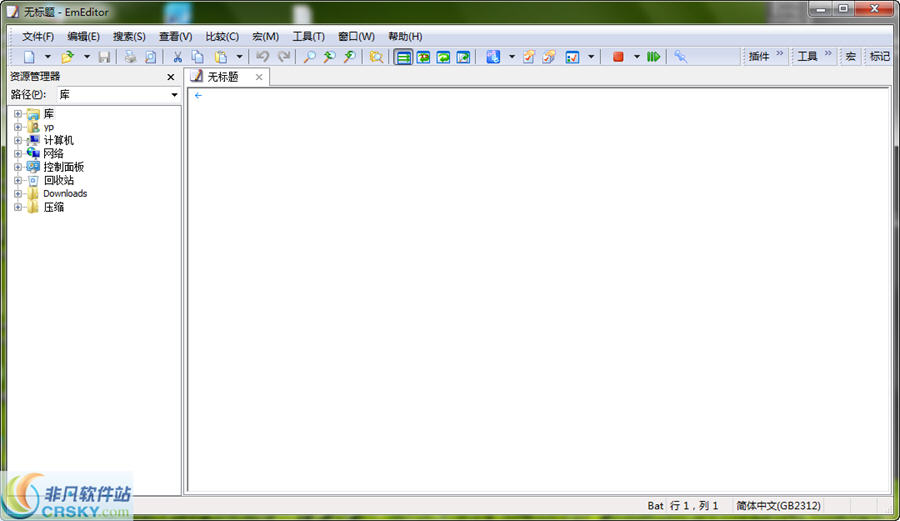Open the 编辑(E) menu
The image size is (900, 521).
83,36
